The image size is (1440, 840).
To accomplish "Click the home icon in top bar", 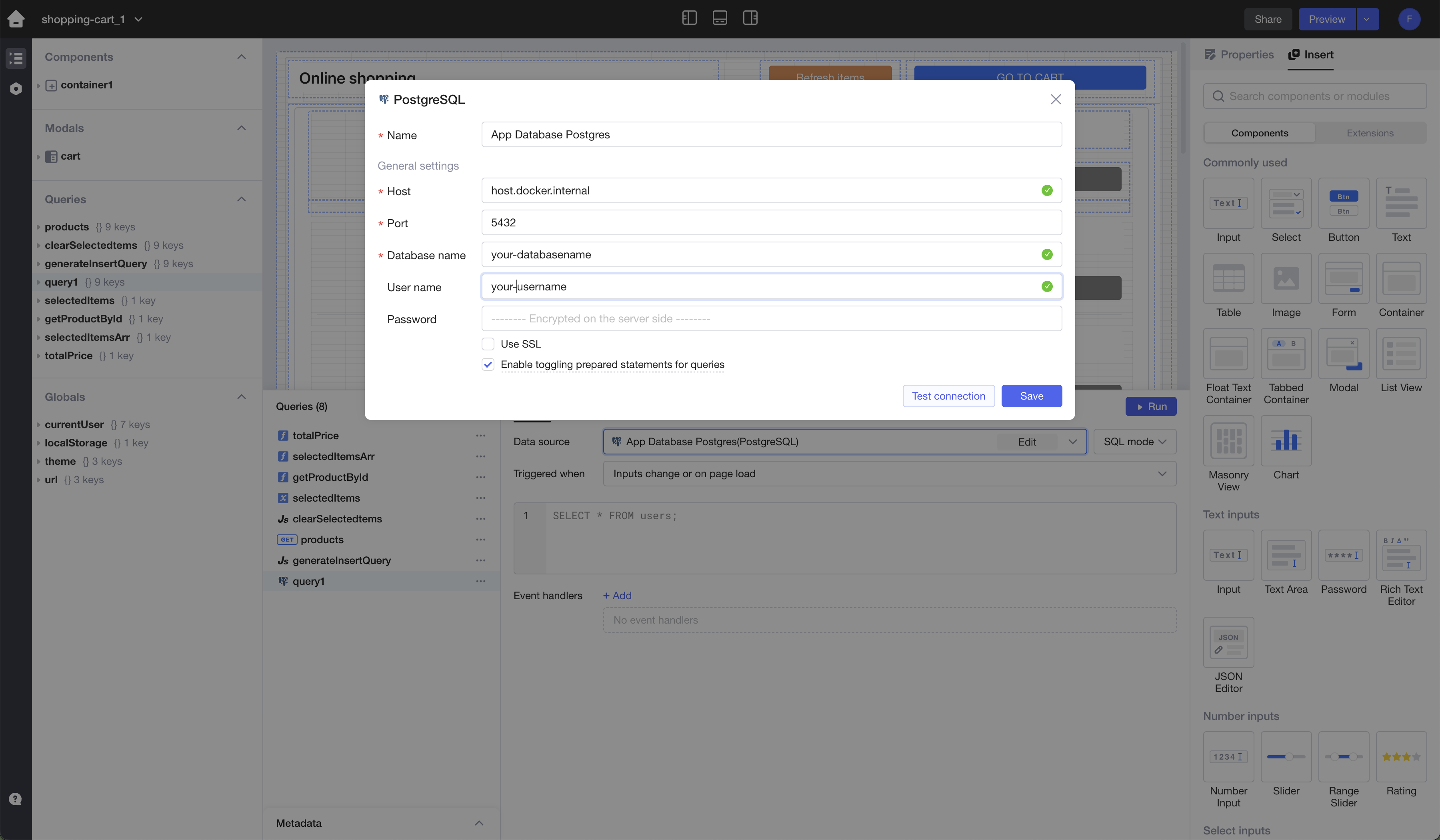I will 16,19.
